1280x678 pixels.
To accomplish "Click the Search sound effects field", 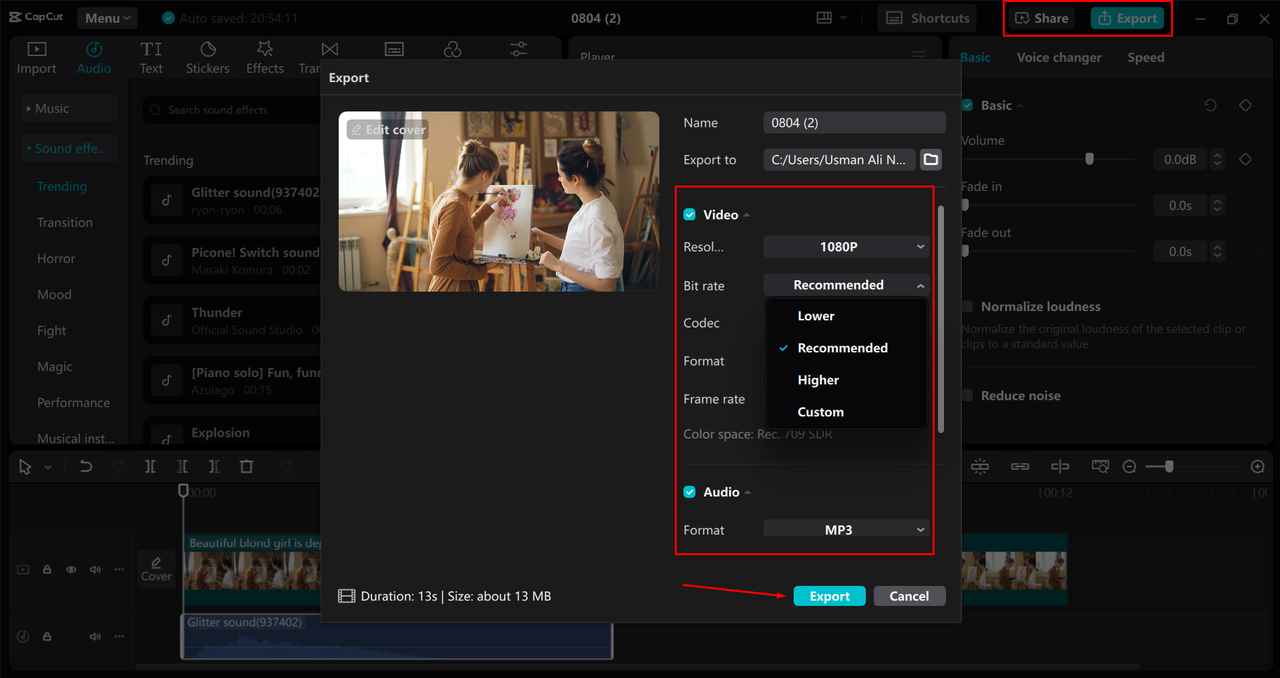I will [230, 110].
